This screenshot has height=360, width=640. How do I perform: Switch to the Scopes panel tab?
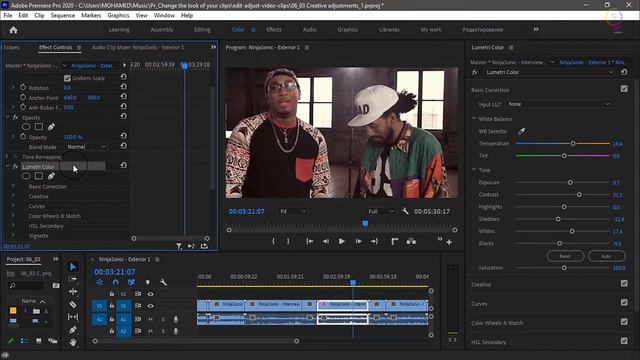click(11, 47)
